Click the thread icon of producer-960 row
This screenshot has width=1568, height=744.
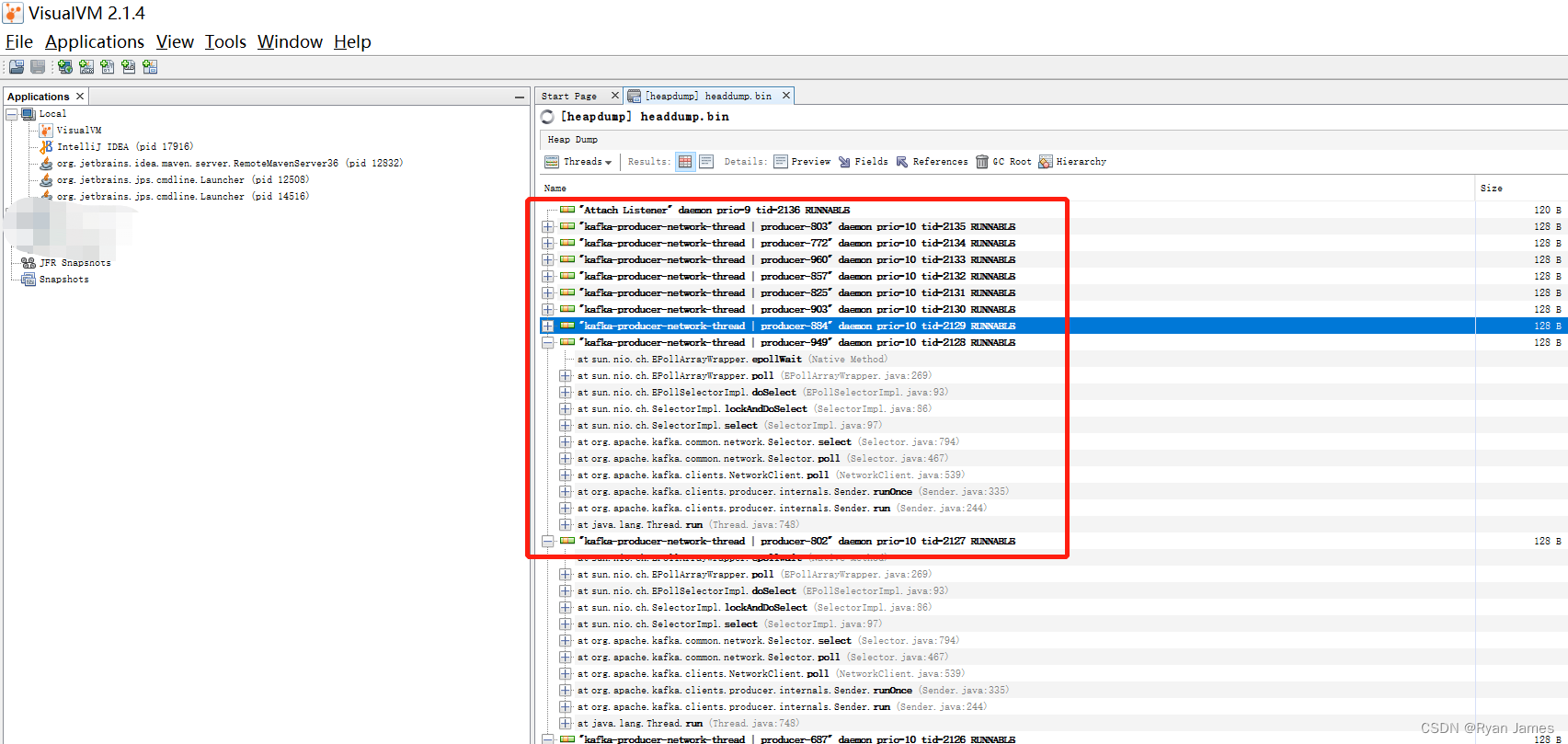tap(567, 259)
